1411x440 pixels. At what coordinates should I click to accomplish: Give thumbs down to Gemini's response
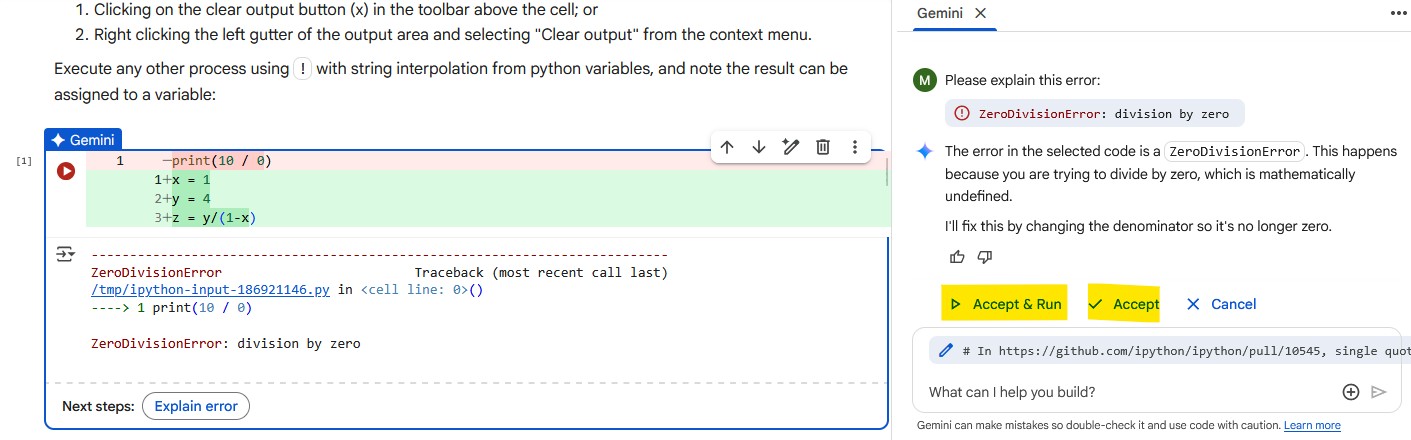pos(984,257)
